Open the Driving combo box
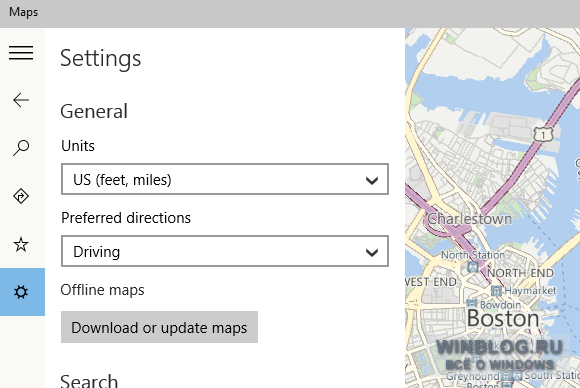The image size is (580, 388). [225, 251]
